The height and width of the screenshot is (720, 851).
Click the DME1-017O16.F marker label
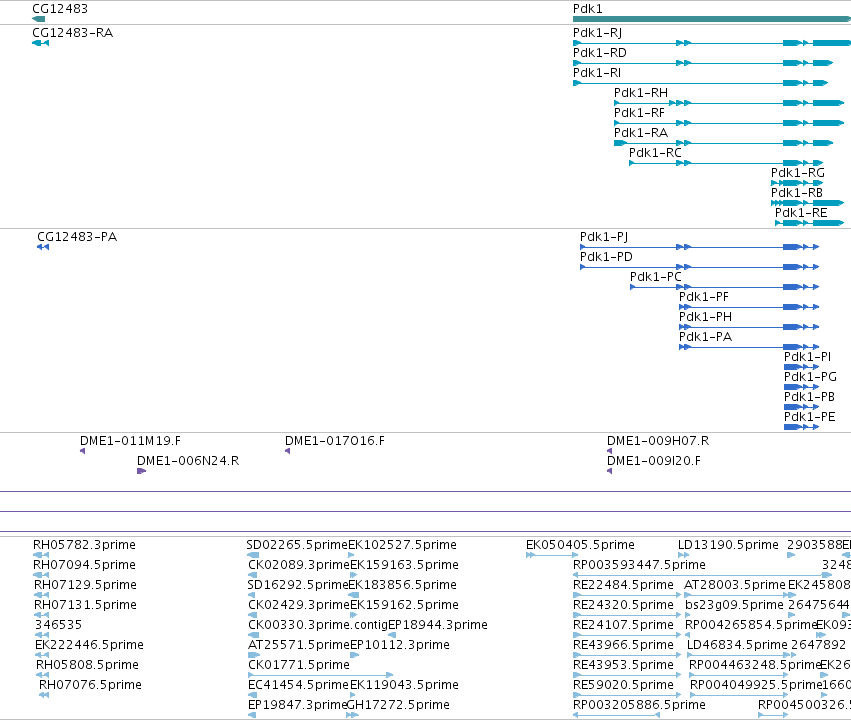[x=335, y=441]
